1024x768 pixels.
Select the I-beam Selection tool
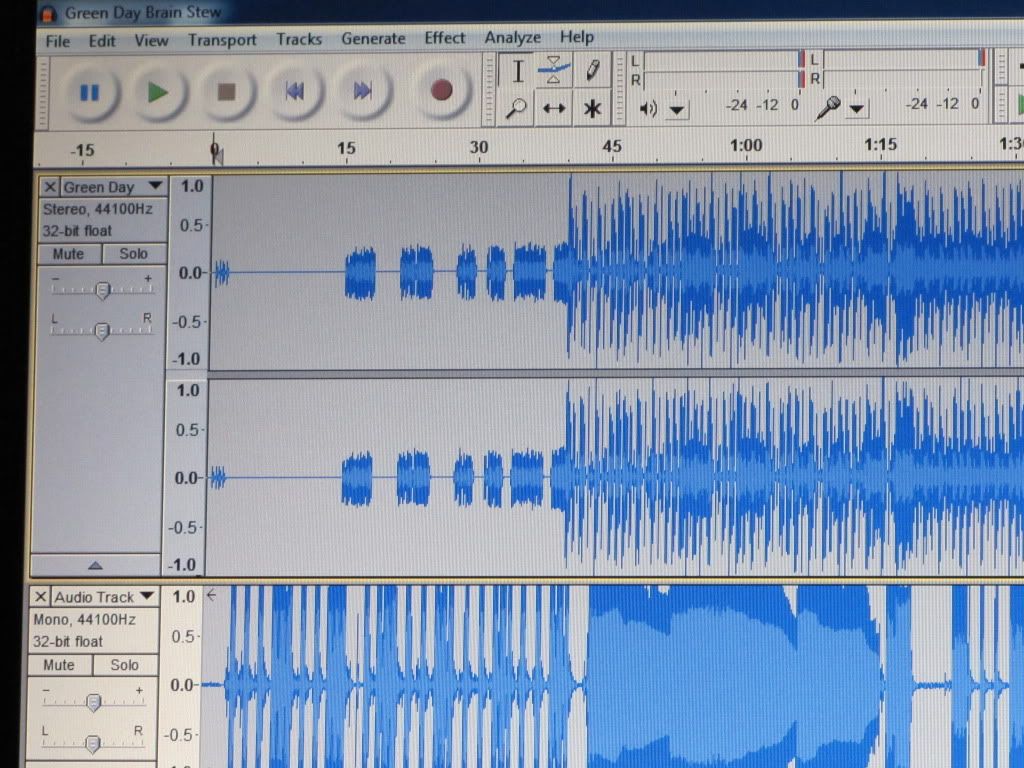pyautogui.click(x=517, y=71)
